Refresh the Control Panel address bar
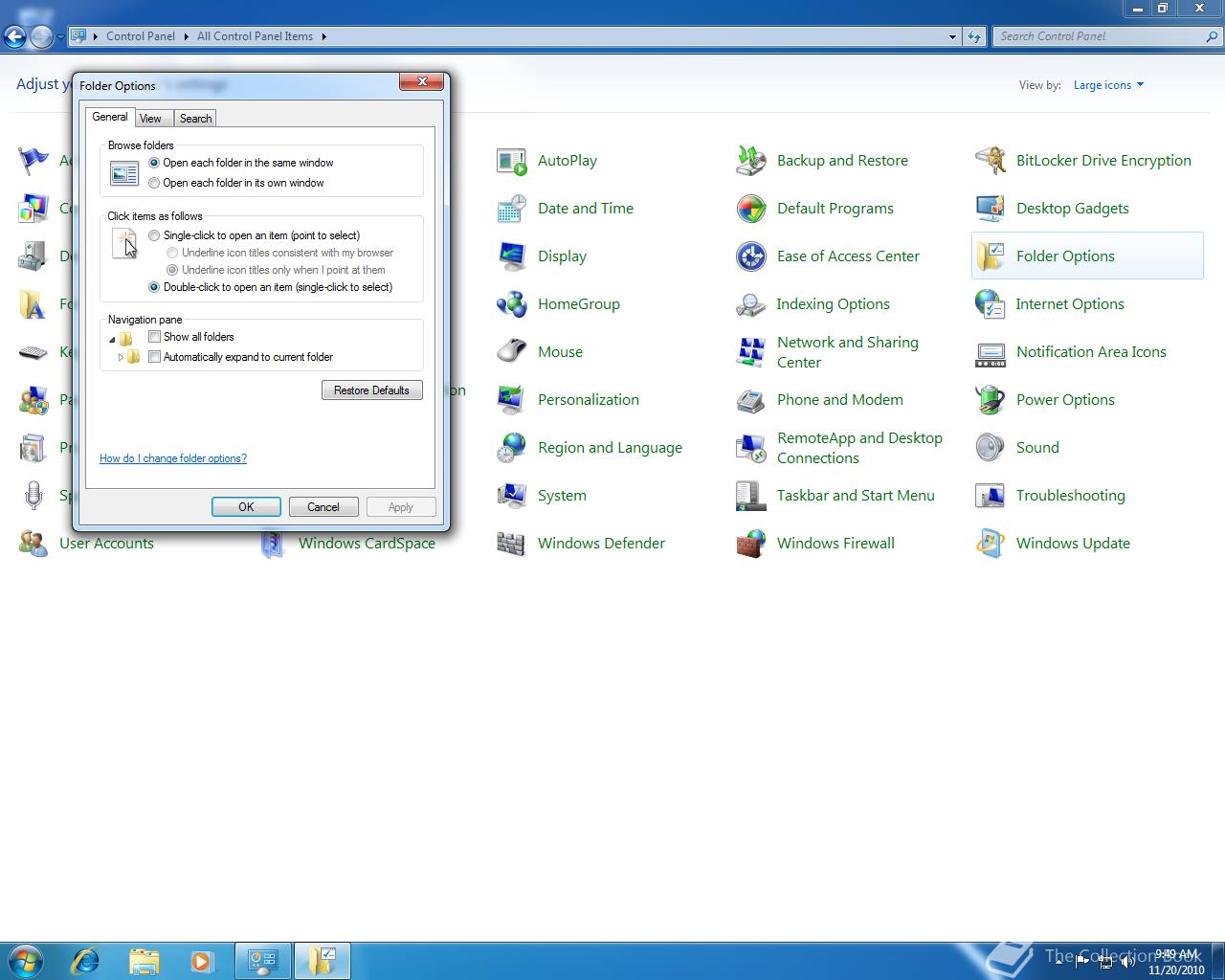The image size is (1225, 980). click(x=974, y=36)
